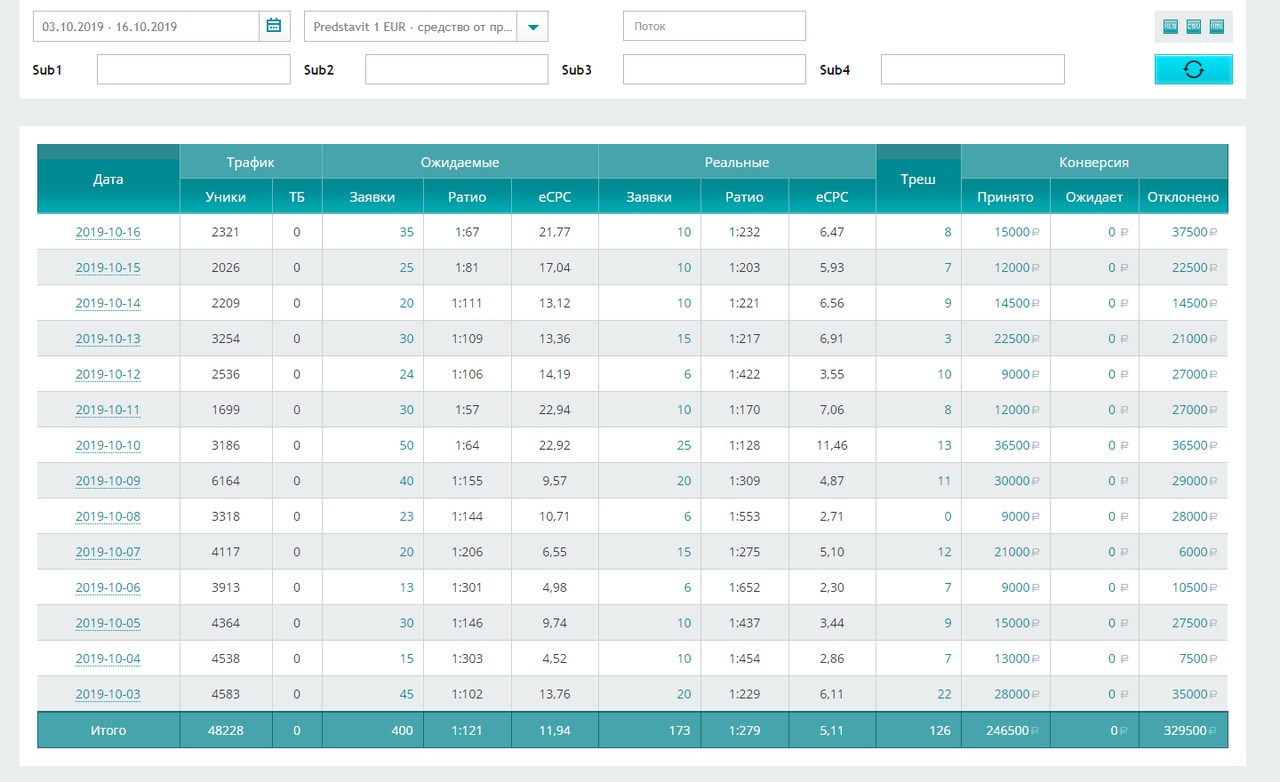Open the 2019-10-11 date link
Viewport: 1280px width, 782px height.
click(x=108, y=410)
